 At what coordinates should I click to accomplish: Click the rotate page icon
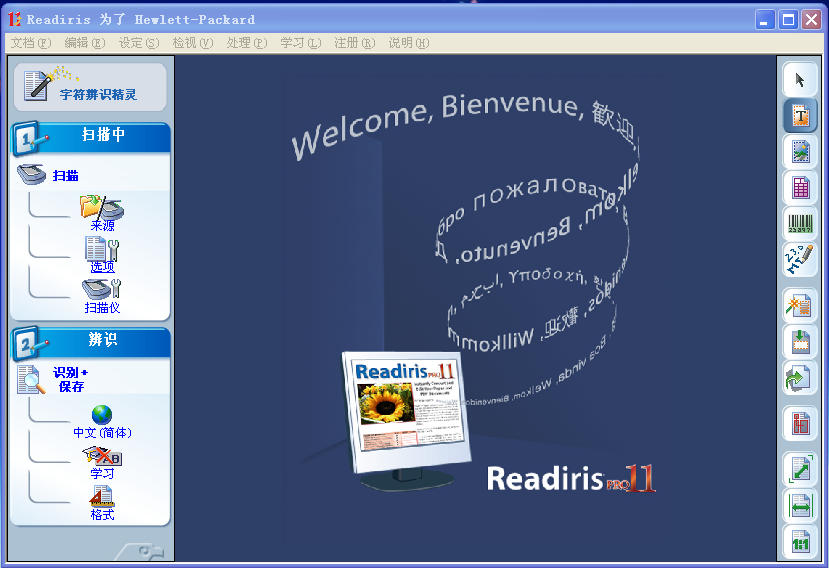tap(800, 378)
